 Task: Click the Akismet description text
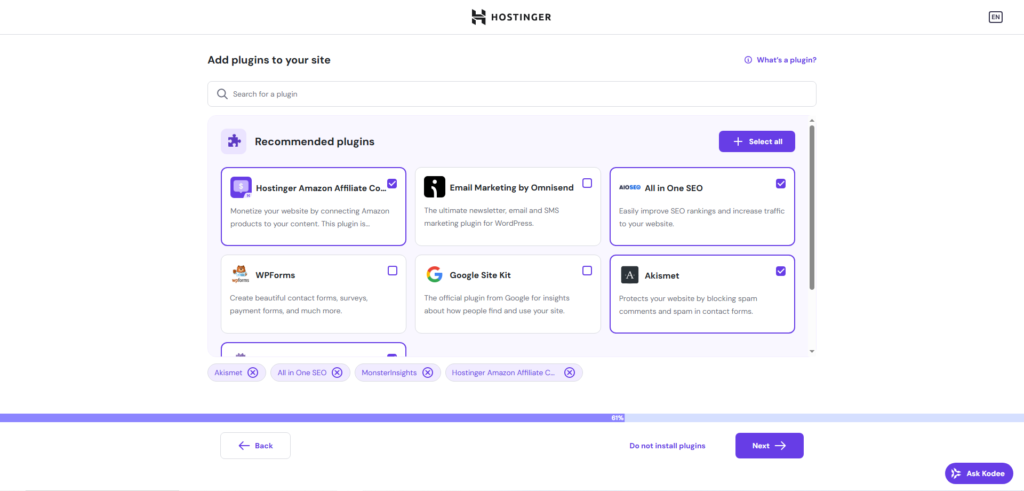point(688,305)
